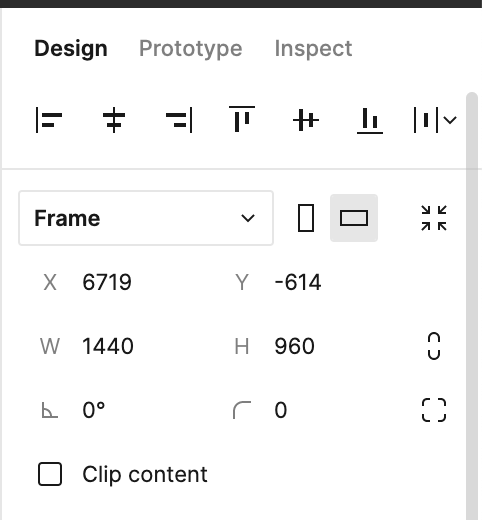Enable the Clip content checkbox
This screenshot has width=482, height=520.
50,474
